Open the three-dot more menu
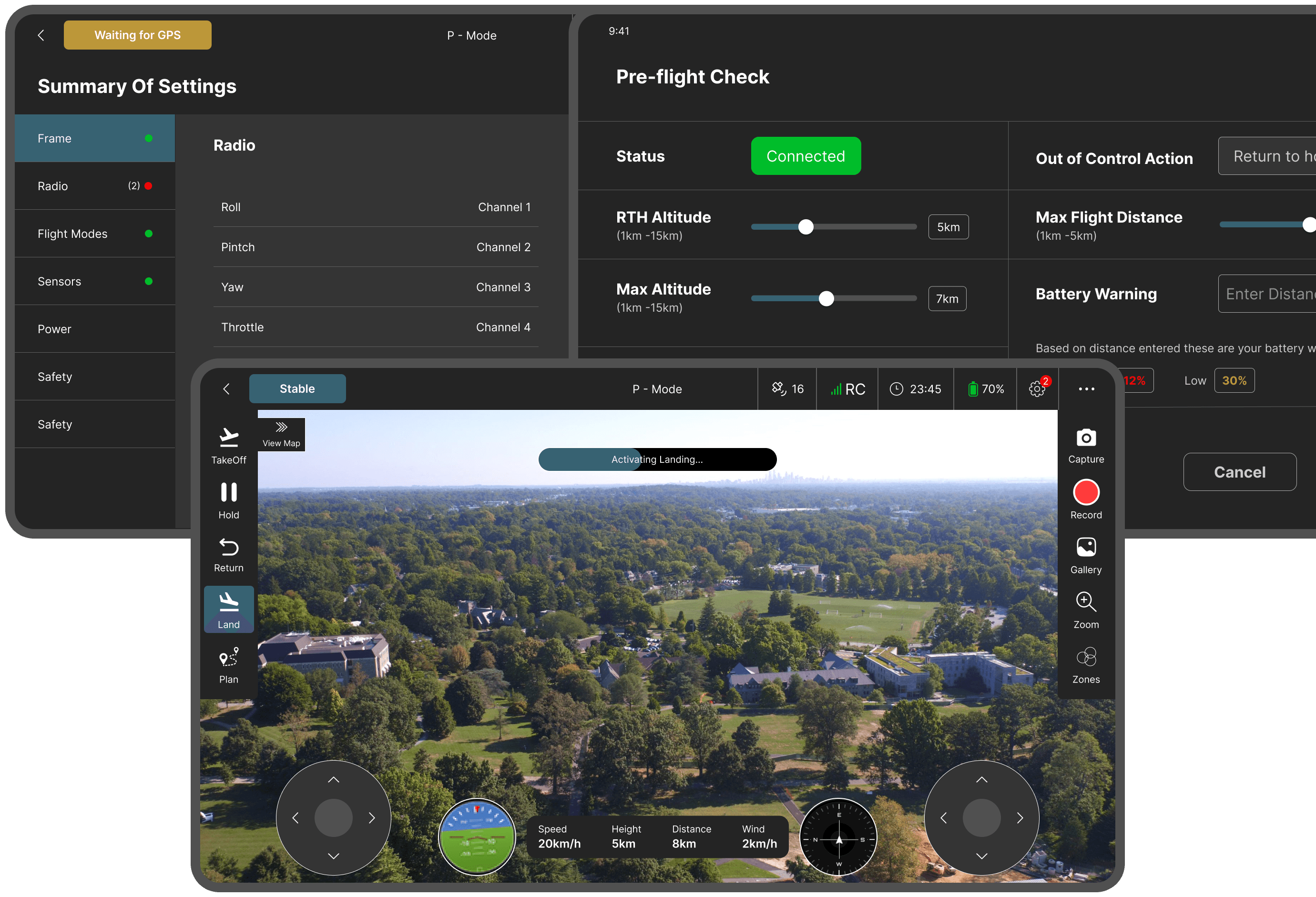The height and width of the screenshot is (897, 1316). coord(1085,389)
